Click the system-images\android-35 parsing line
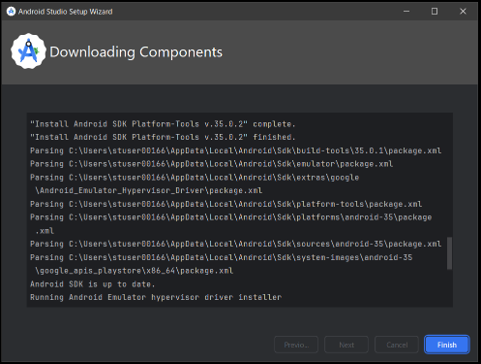This screenshot has width=481, height=364. (x=221, y=257)
